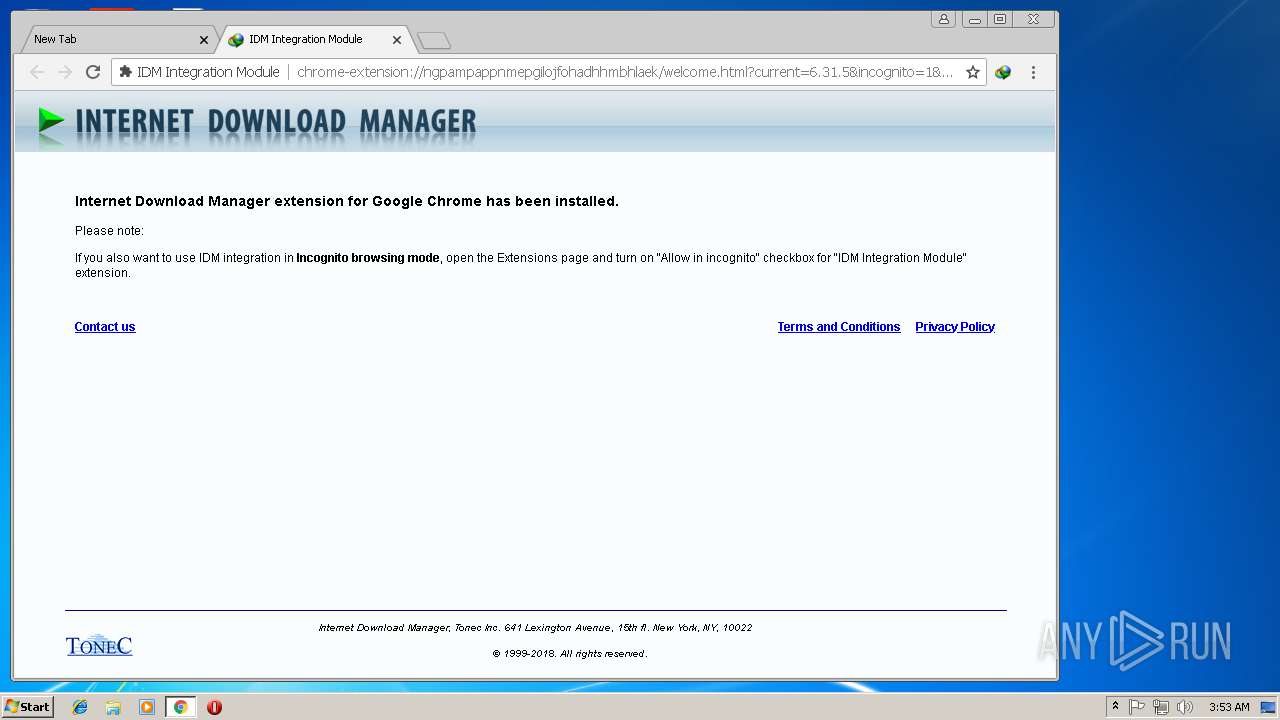Click the Tonec Inc. address footer line

coord(535,628)
